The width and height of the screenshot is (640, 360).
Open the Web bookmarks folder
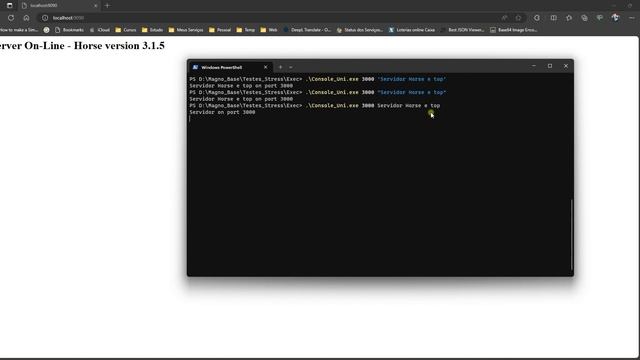(x=269, y=30)
